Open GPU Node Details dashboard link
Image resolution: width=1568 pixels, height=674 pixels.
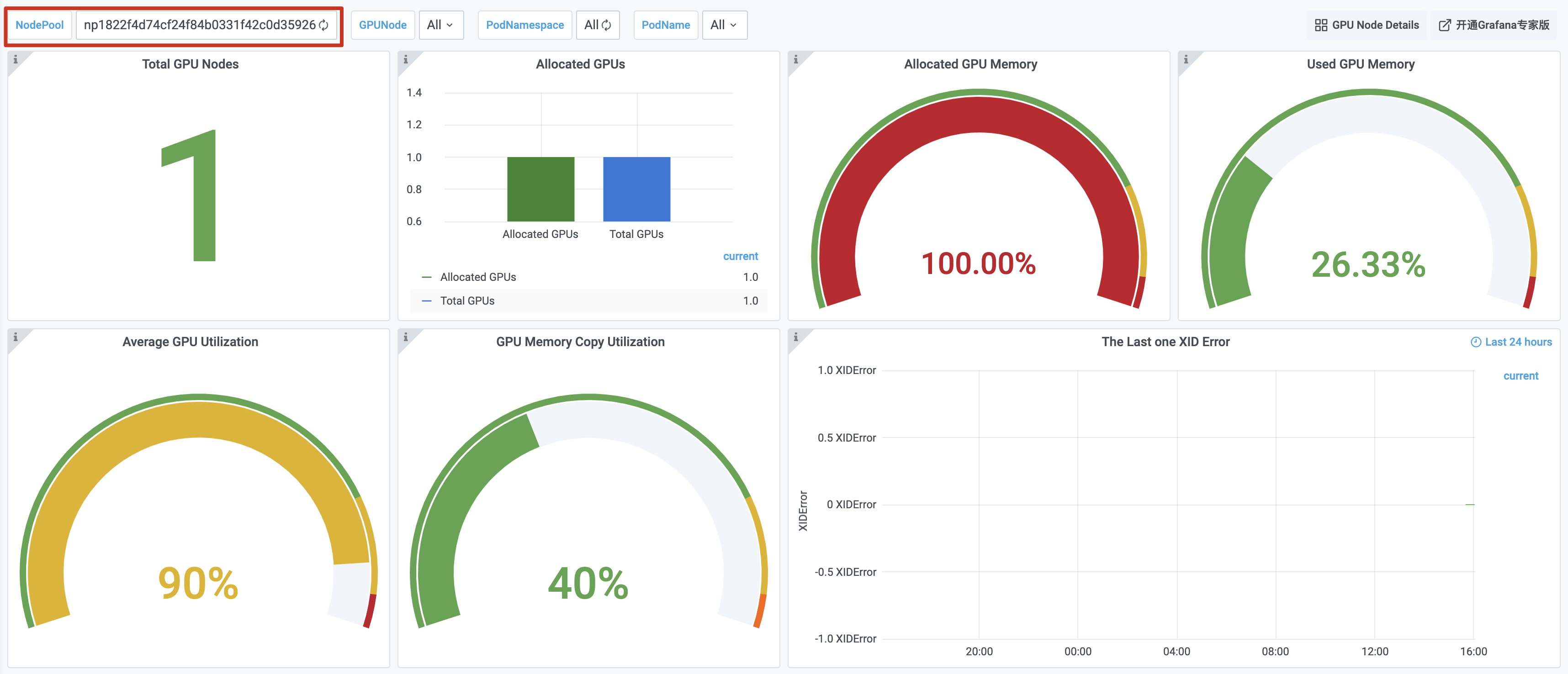1367,25
